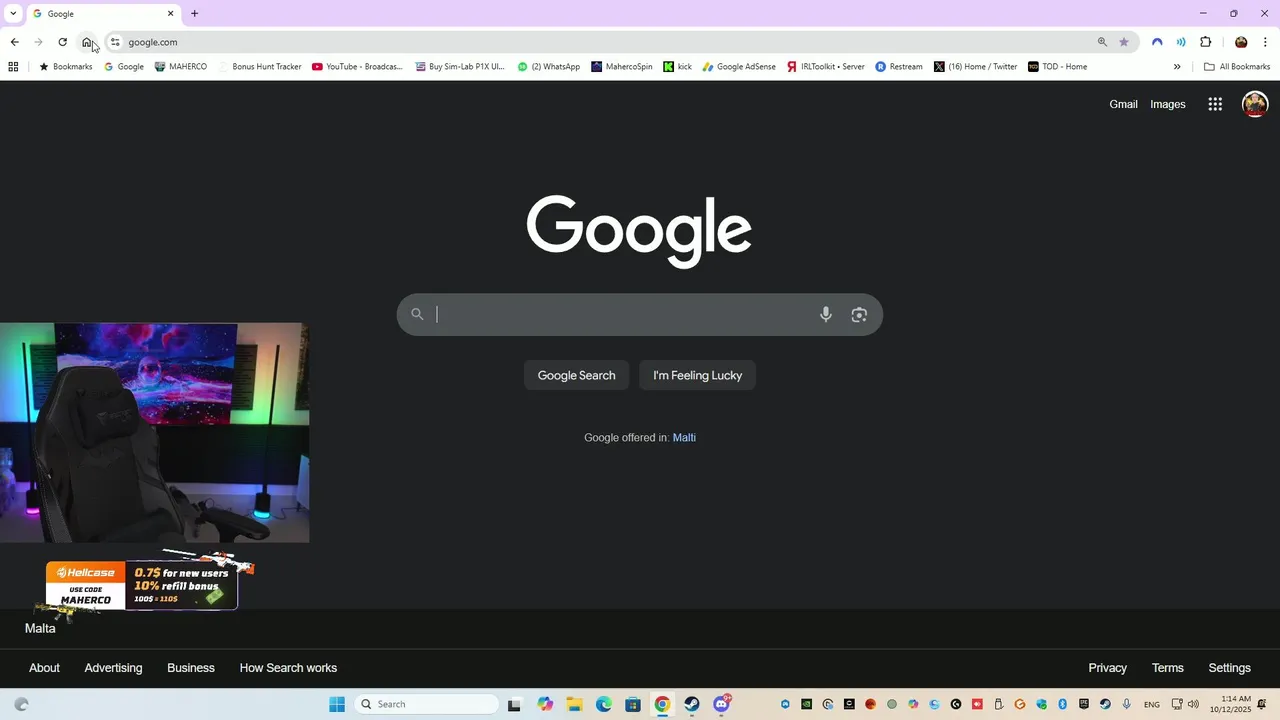Viewport: 1280px width, 720px height.
Task: Open the Buy Sim-Lab P1X bookmark
Action: [x=460, y=67]
